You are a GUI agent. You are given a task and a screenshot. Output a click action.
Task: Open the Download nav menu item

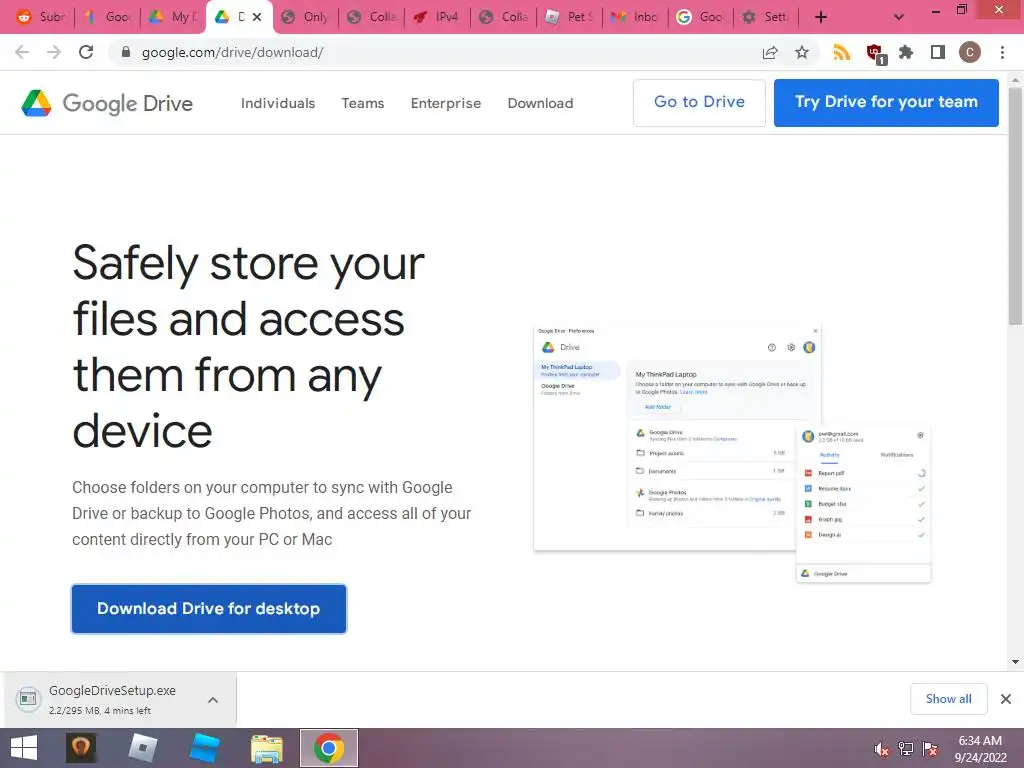[x=540, y=103]
